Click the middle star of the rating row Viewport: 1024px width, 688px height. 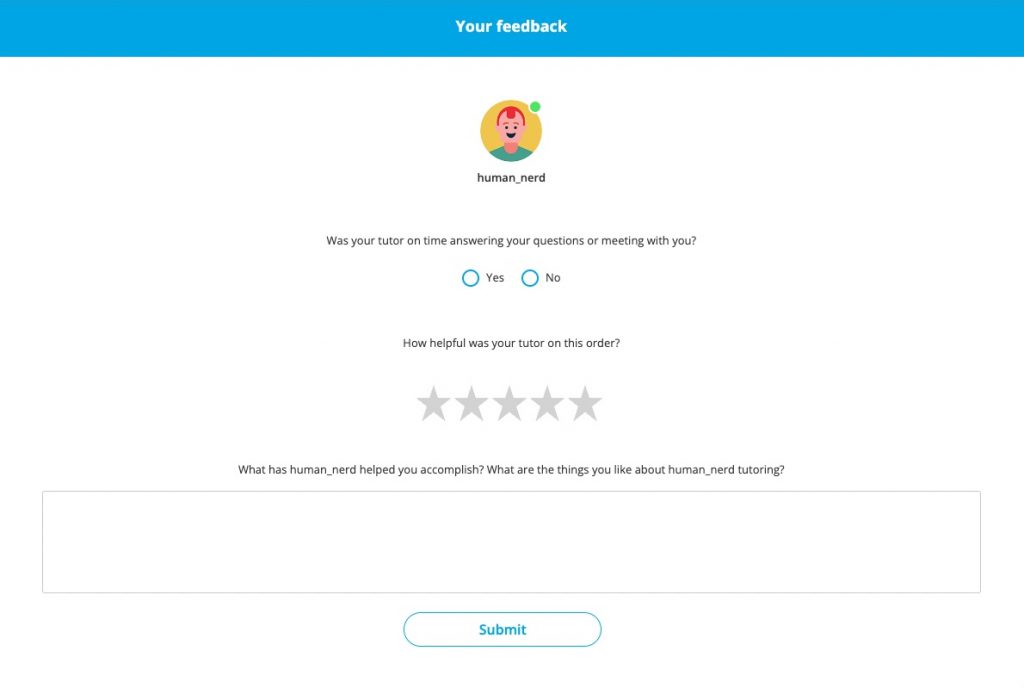[510, 402]
